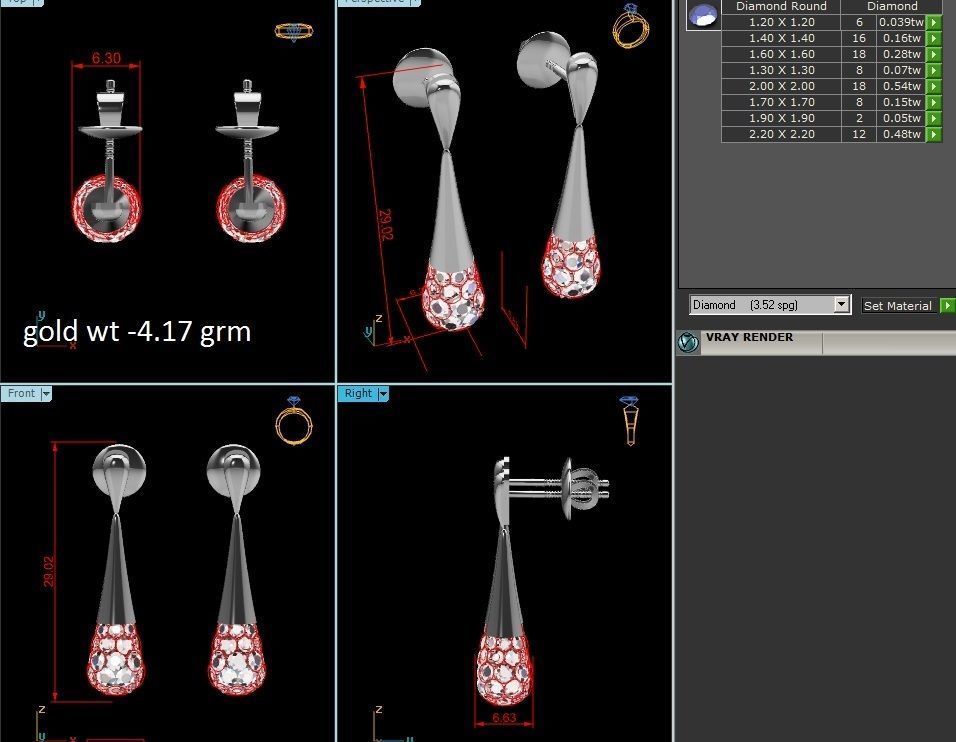This screenshot has height=742, width=956.
Task: Click the 0.039tw weight cell
Action: 901,22
